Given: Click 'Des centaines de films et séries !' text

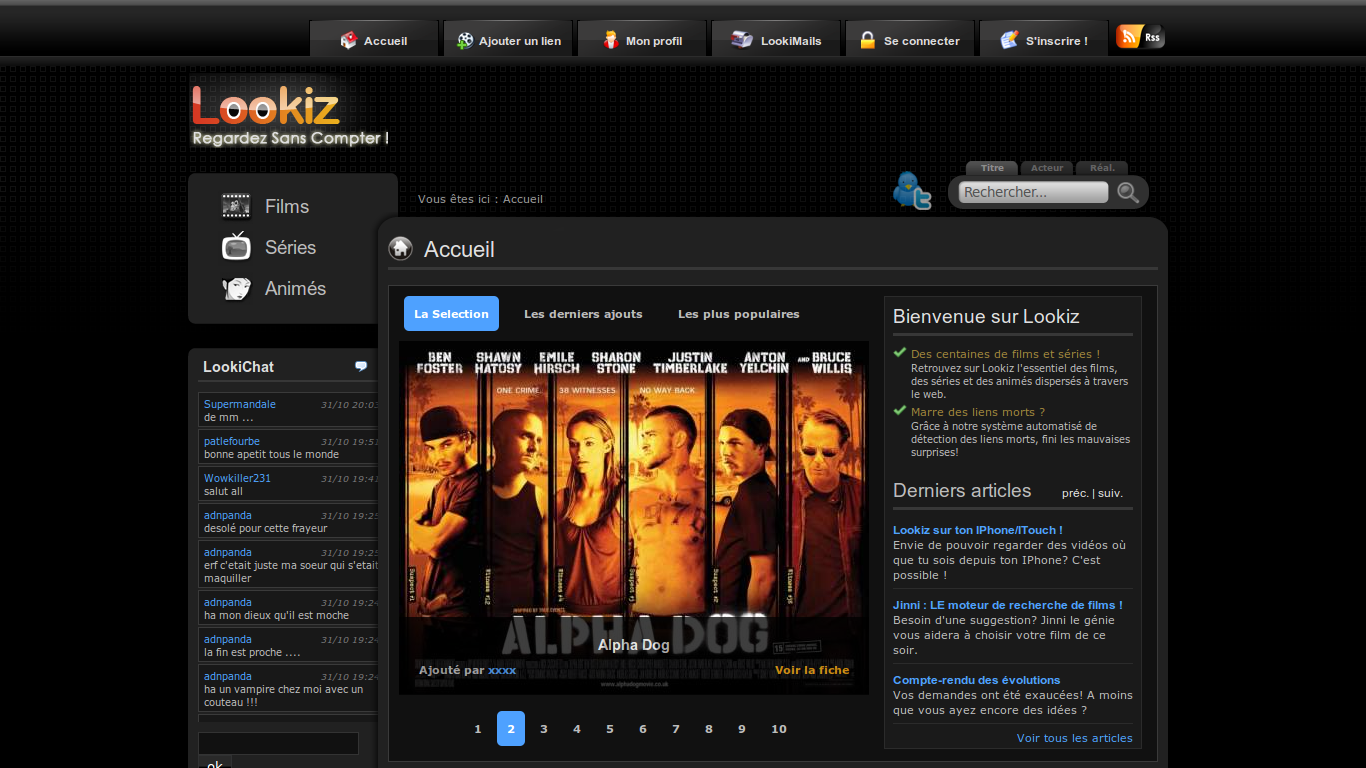Looking at the screenshot, I should 1005,354.
